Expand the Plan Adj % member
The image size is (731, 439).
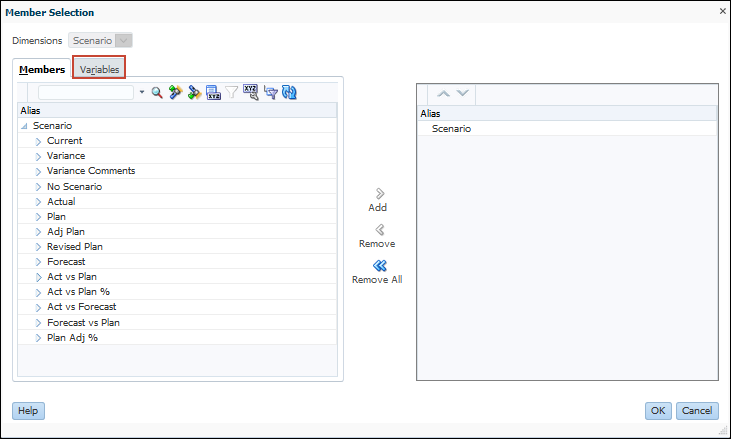click(38, 338)
